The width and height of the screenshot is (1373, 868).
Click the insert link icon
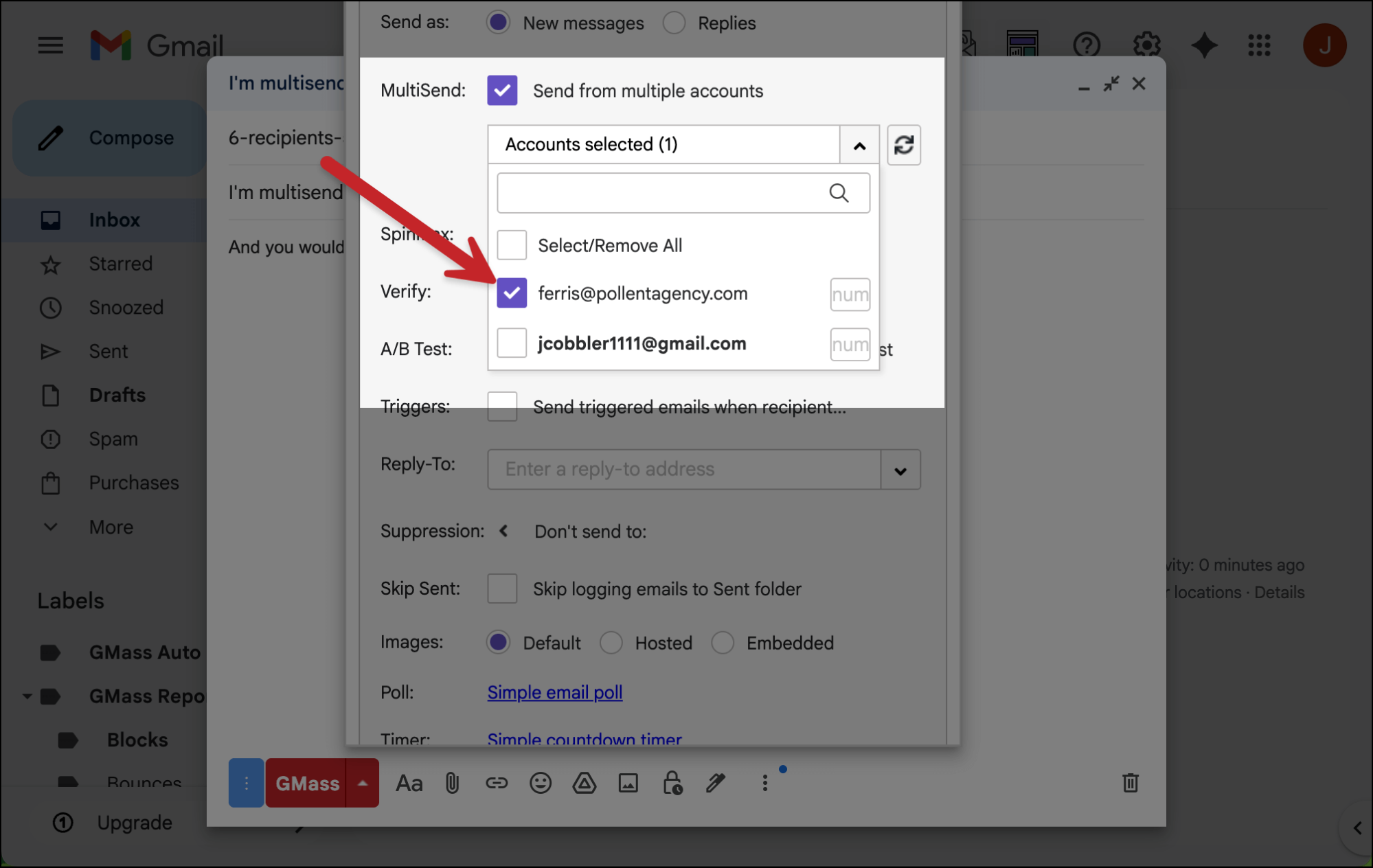pyautogui.click(x=496, y=783)
